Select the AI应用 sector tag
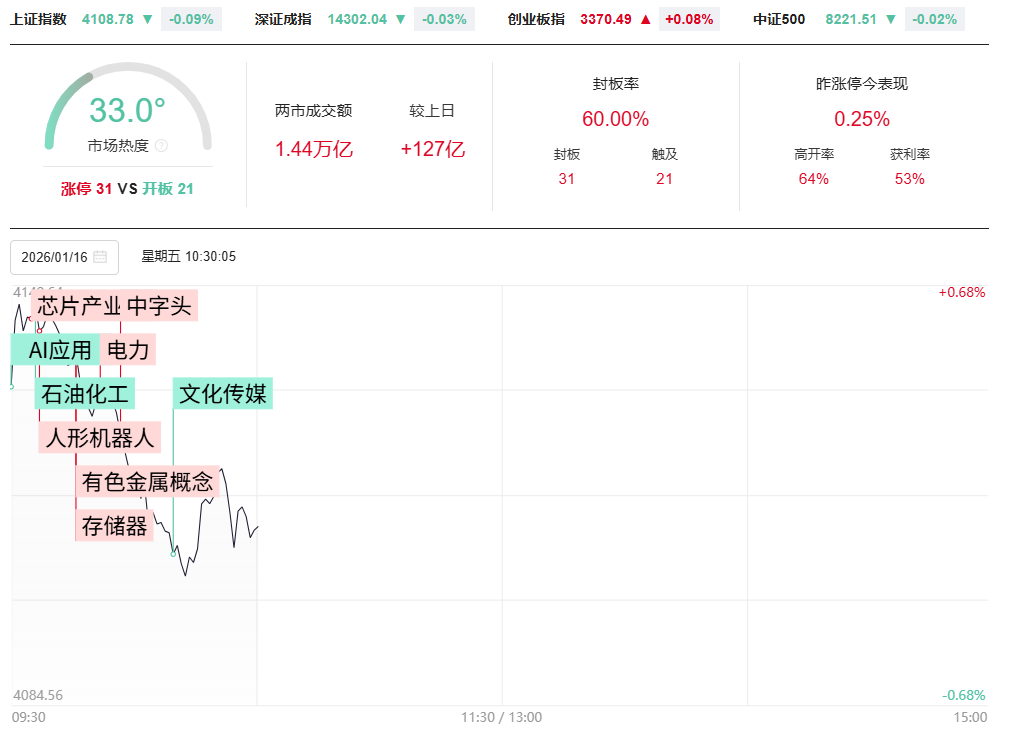The width and height of the screenshot is (1017, 733). coord(58,350)
